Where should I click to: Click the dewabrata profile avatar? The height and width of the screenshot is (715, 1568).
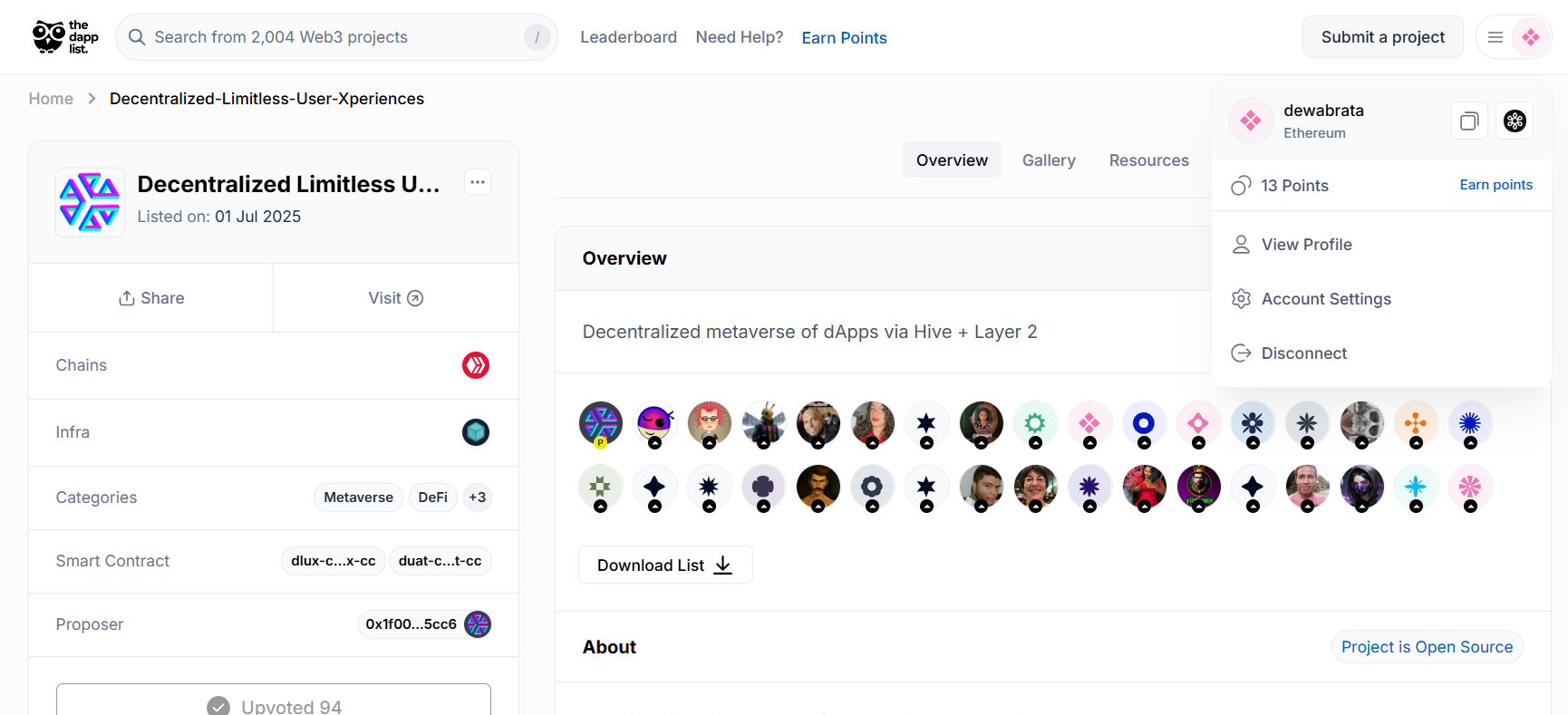point(1251,121)
